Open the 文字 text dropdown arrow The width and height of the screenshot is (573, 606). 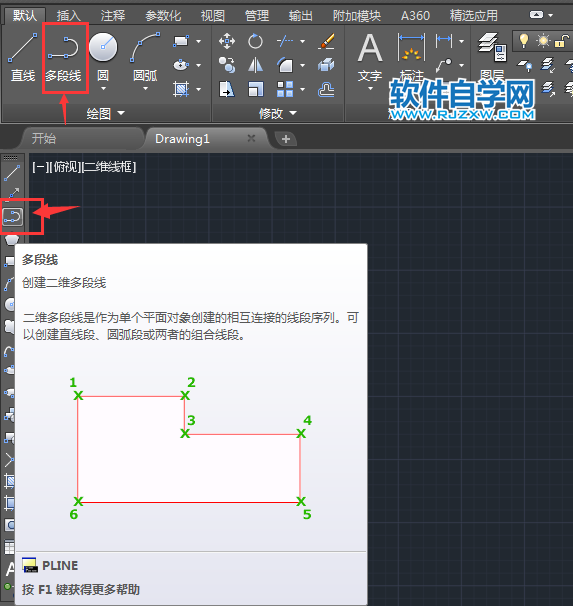point(370,89)
